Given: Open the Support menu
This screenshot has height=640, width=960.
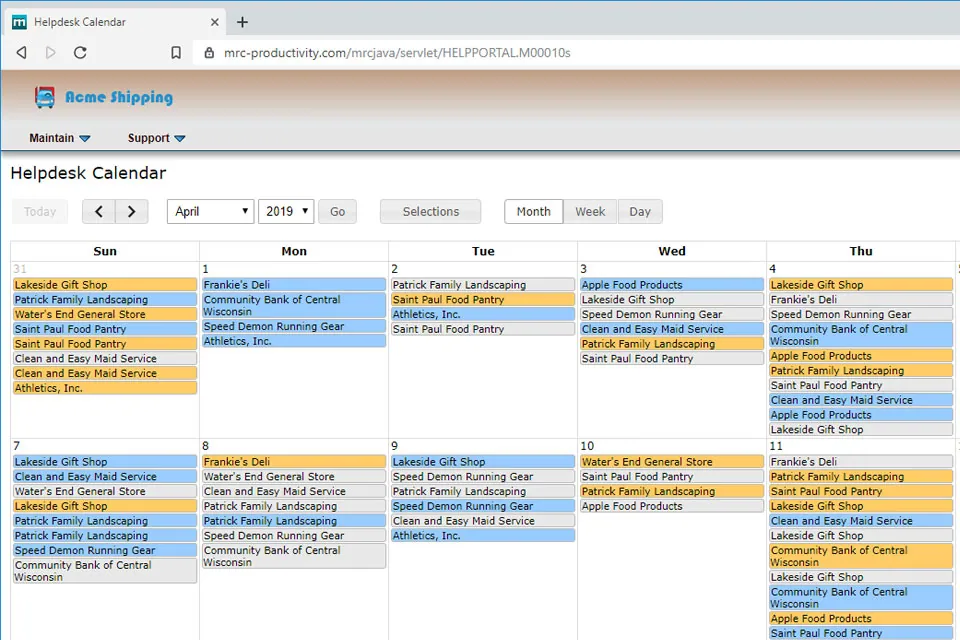Looking at the screenshot, I should [156, 138].
